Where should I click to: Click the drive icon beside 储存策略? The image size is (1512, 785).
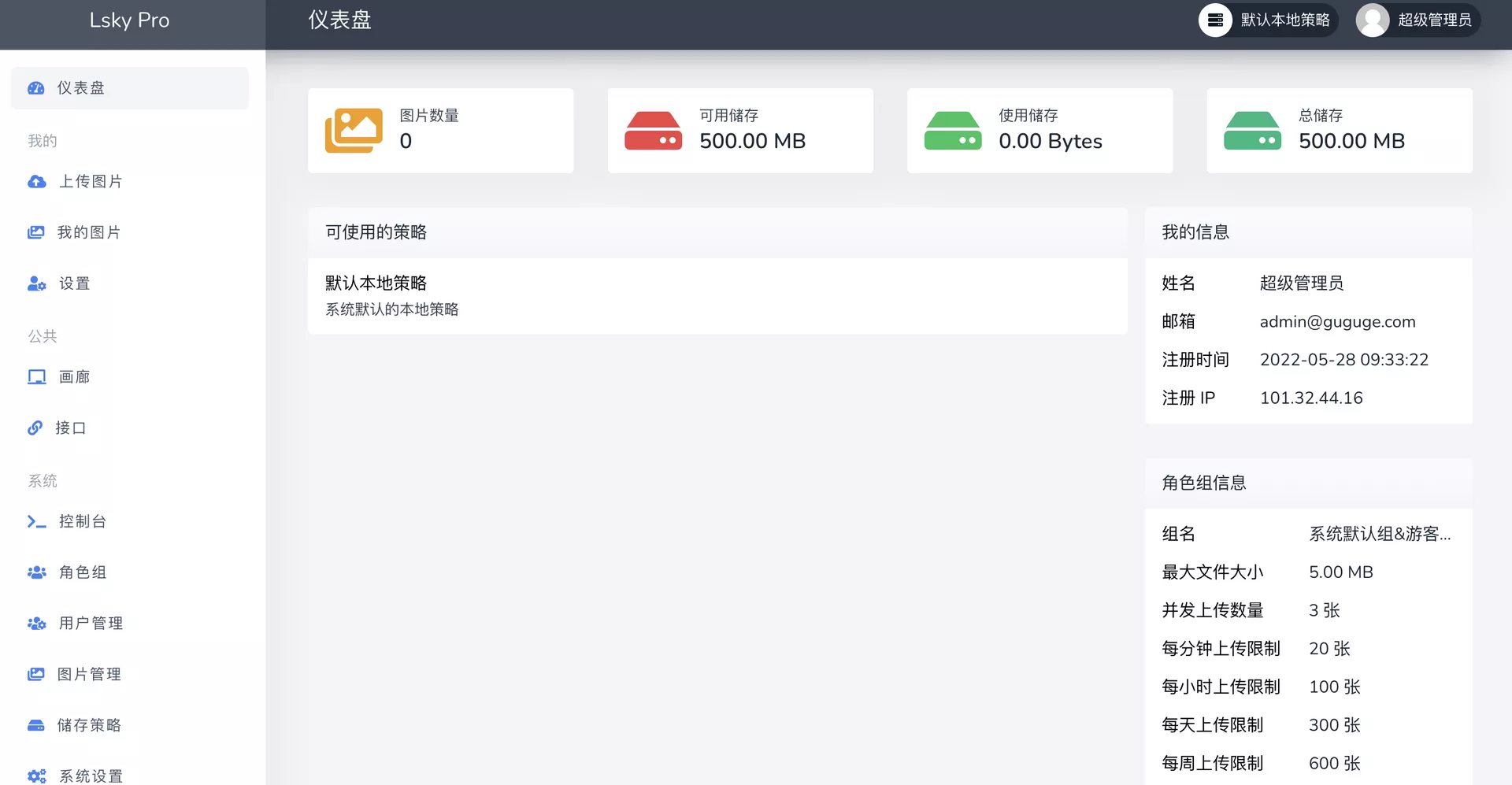(36, 725)
